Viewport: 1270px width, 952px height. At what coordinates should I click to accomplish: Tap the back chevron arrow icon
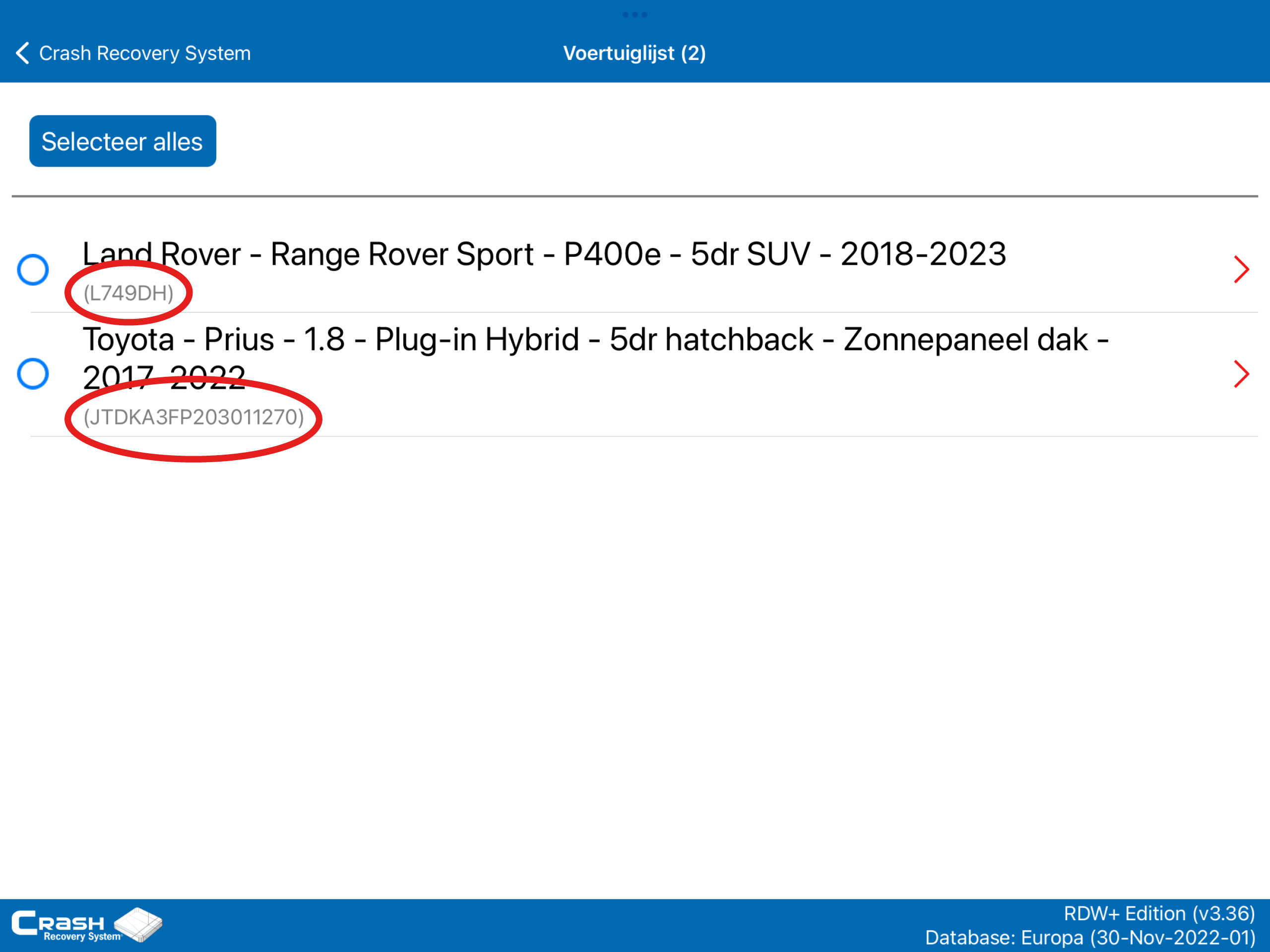click(22, 54)
